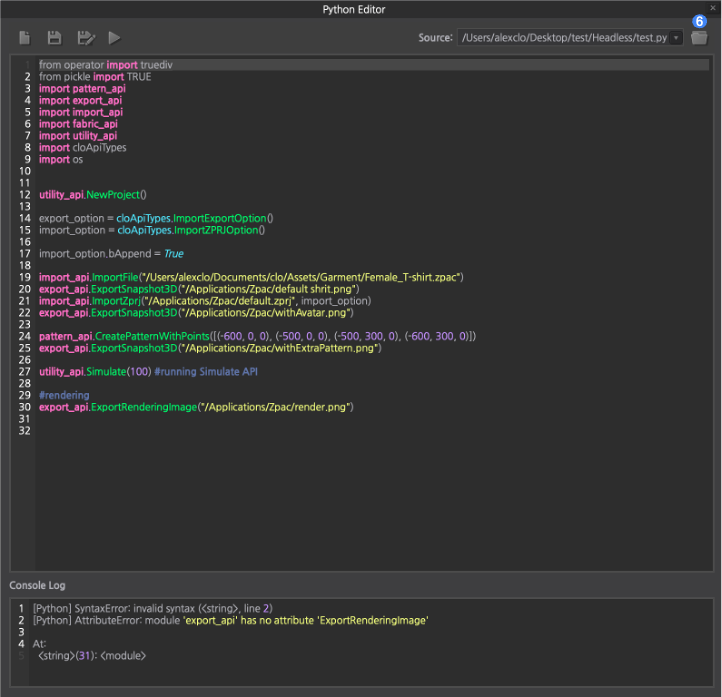
Task: Click the 'import export_api' line
Action: [80, 100]
